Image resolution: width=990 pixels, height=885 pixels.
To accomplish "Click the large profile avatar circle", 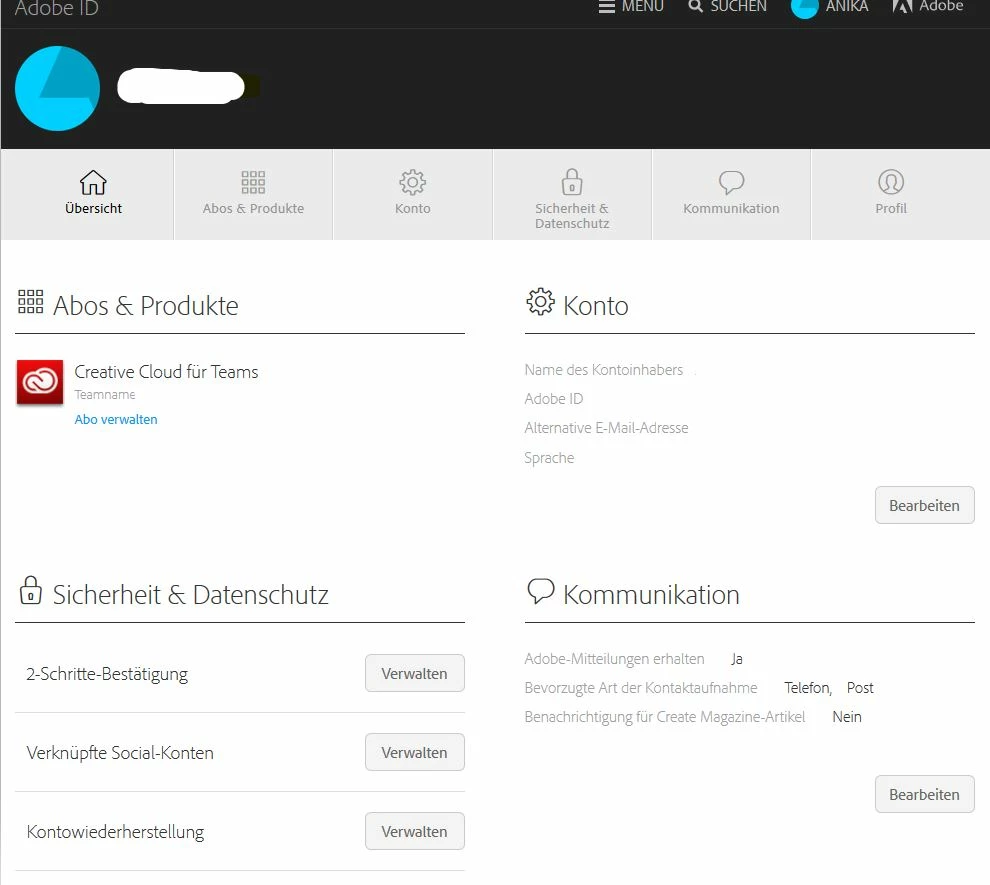I will 57,88.
